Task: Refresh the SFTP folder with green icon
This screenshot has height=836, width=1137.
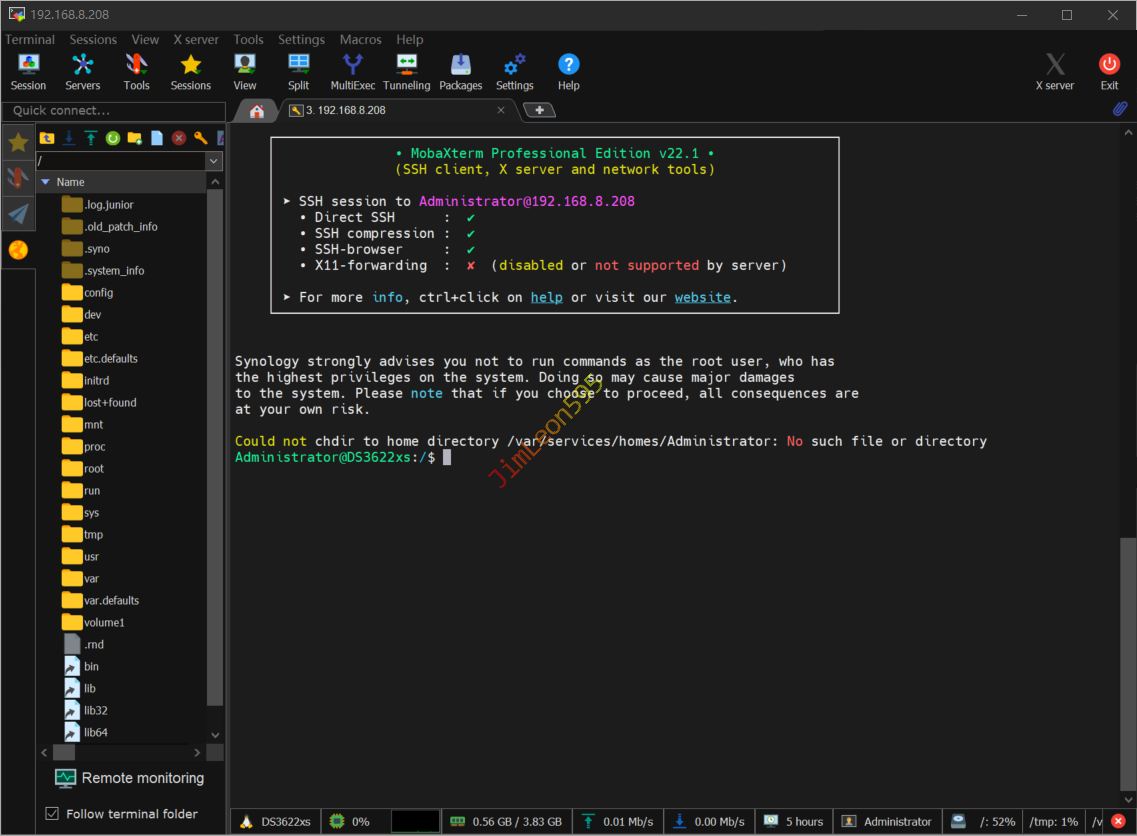Action: 113,138
